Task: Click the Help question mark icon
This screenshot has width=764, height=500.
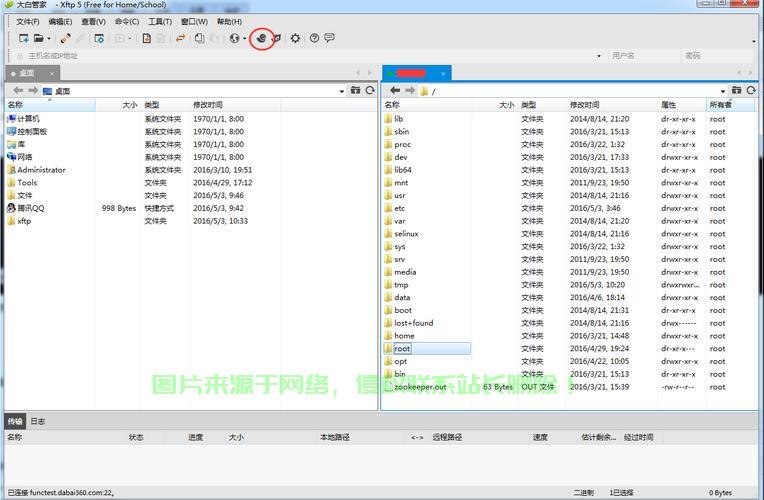Action: click(314, 38)
